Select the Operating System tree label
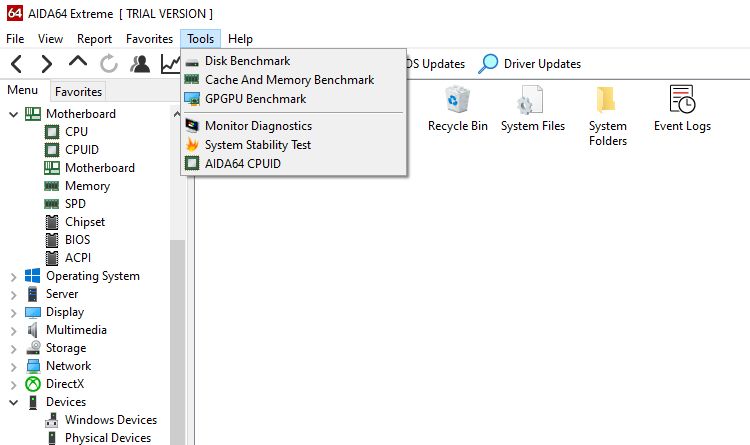 pos(93,276)
